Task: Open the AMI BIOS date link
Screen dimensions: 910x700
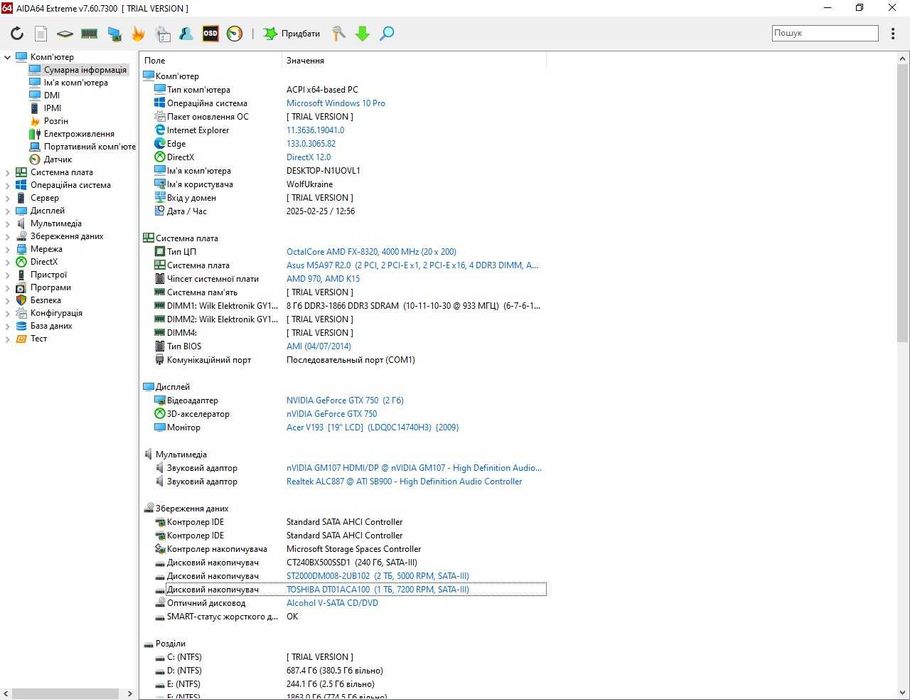Action: [x=319, y=347]
